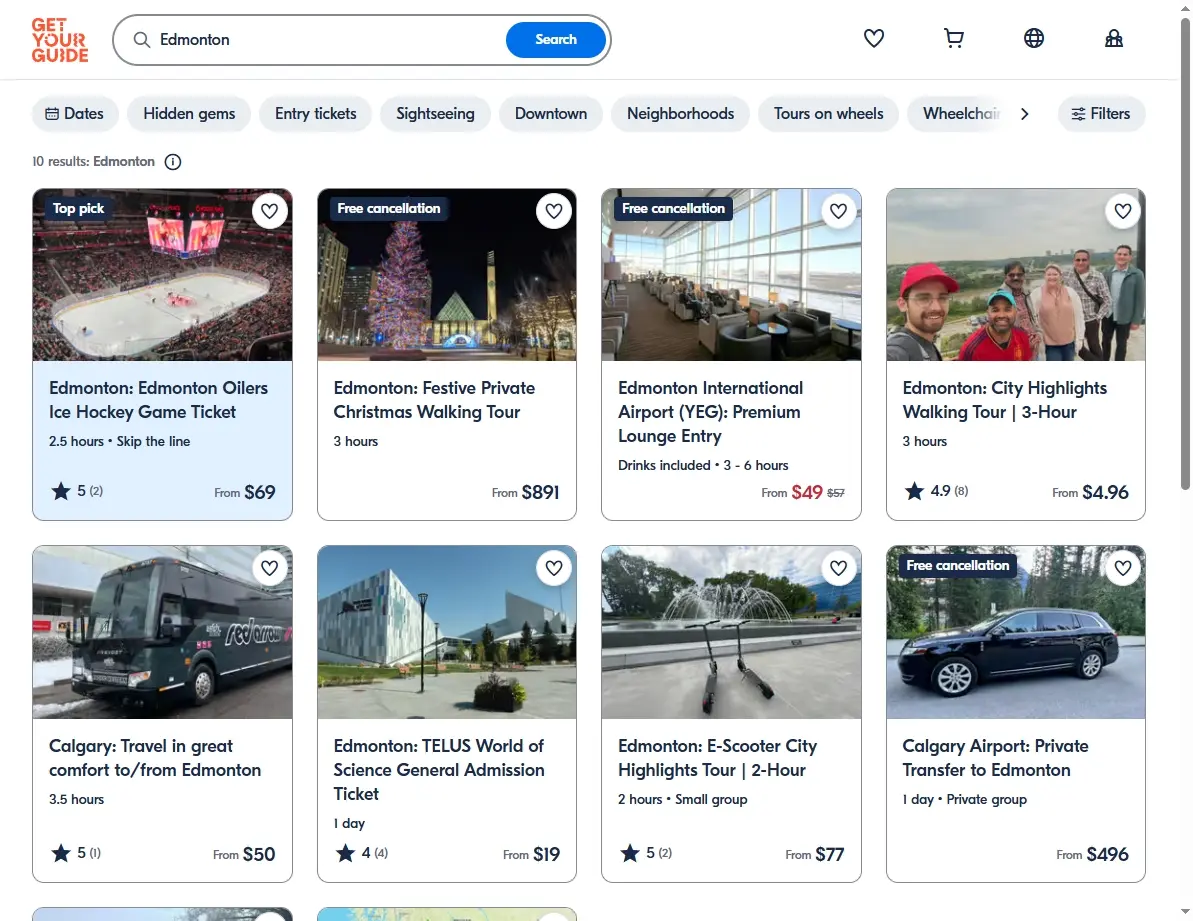Select the Sightseeing filter chip
1193x921 pixels.
pos(435,114)
